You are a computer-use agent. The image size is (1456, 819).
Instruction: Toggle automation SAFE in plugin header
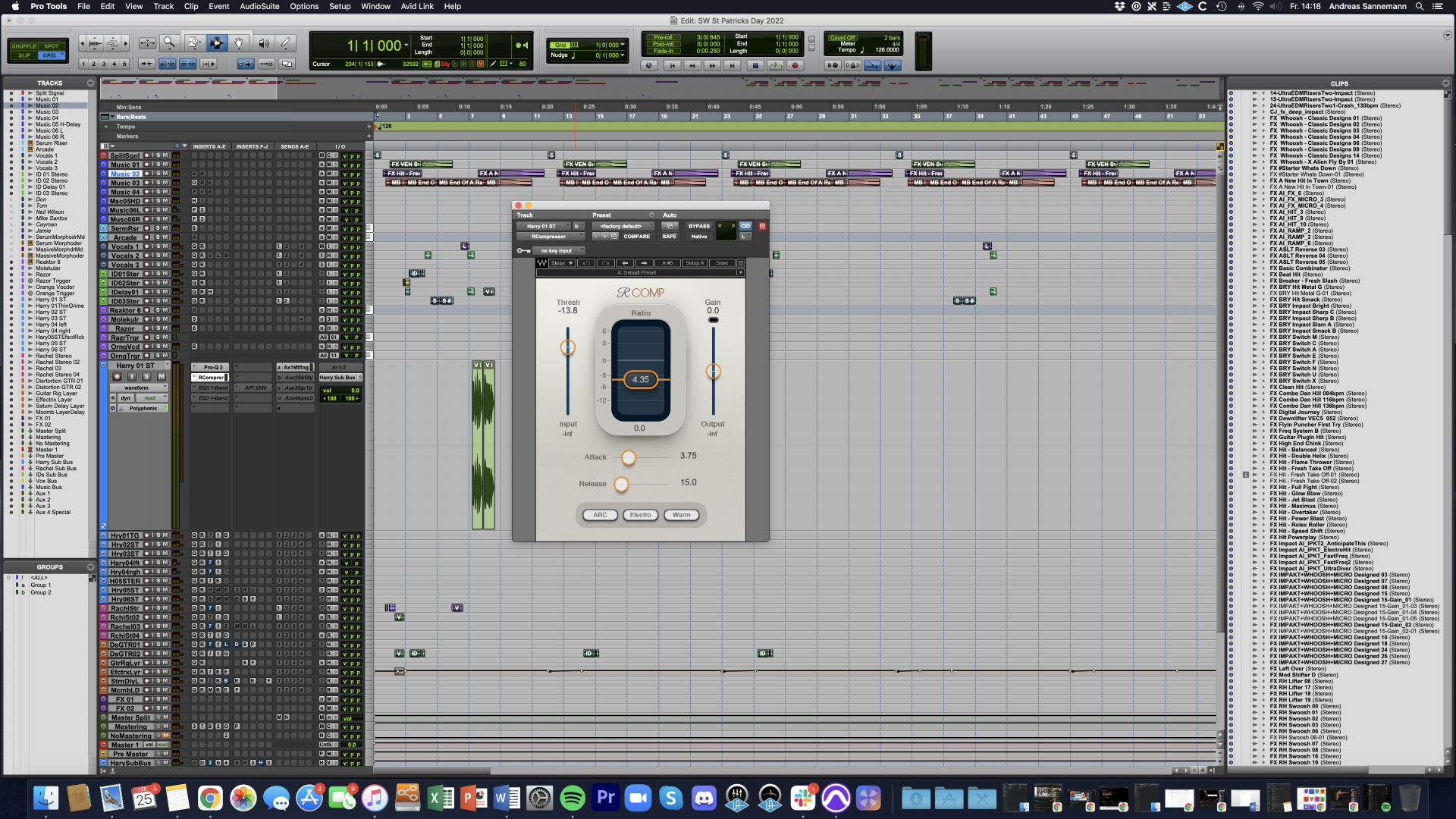(669, 237)
